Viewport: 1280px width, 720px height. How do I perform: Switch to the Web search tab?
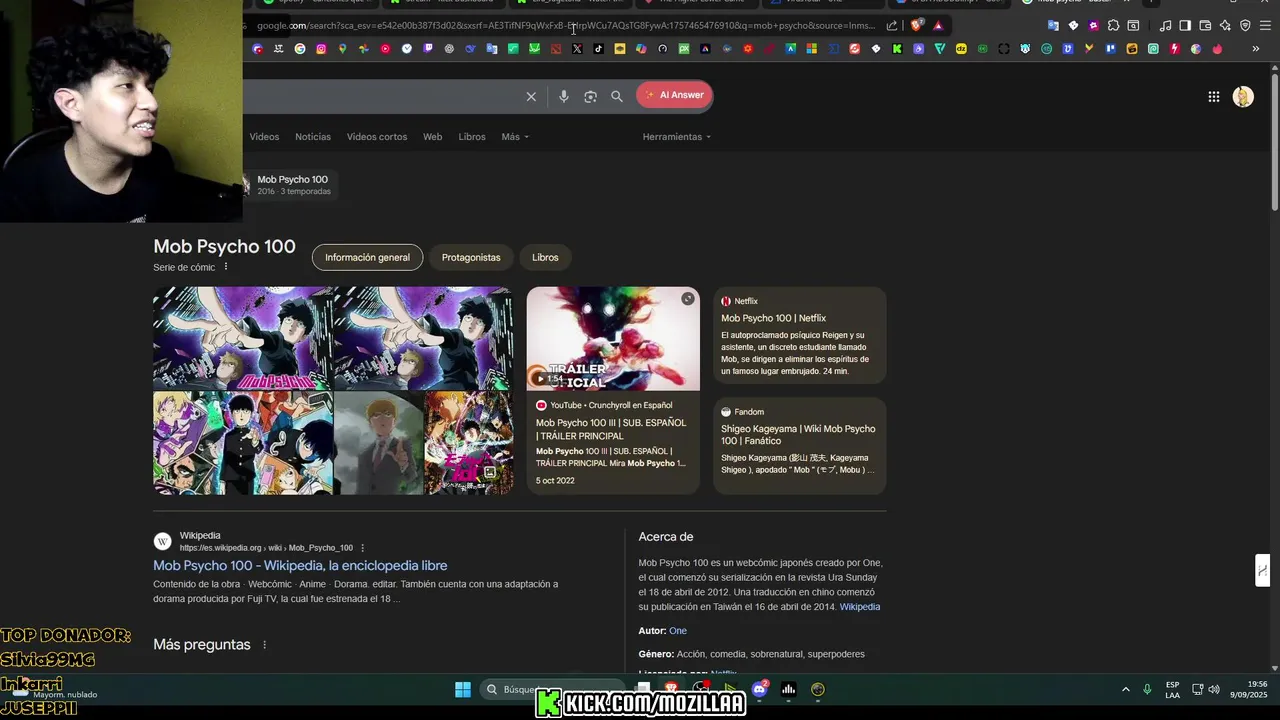pyautogui.click(x=432, y=137)
